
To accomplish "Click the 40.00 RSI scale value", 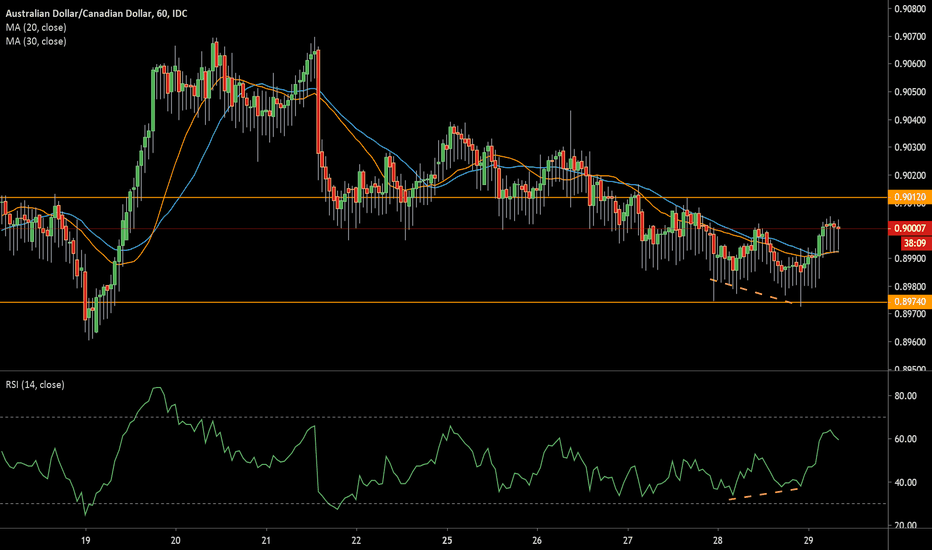I will [906, 483].
